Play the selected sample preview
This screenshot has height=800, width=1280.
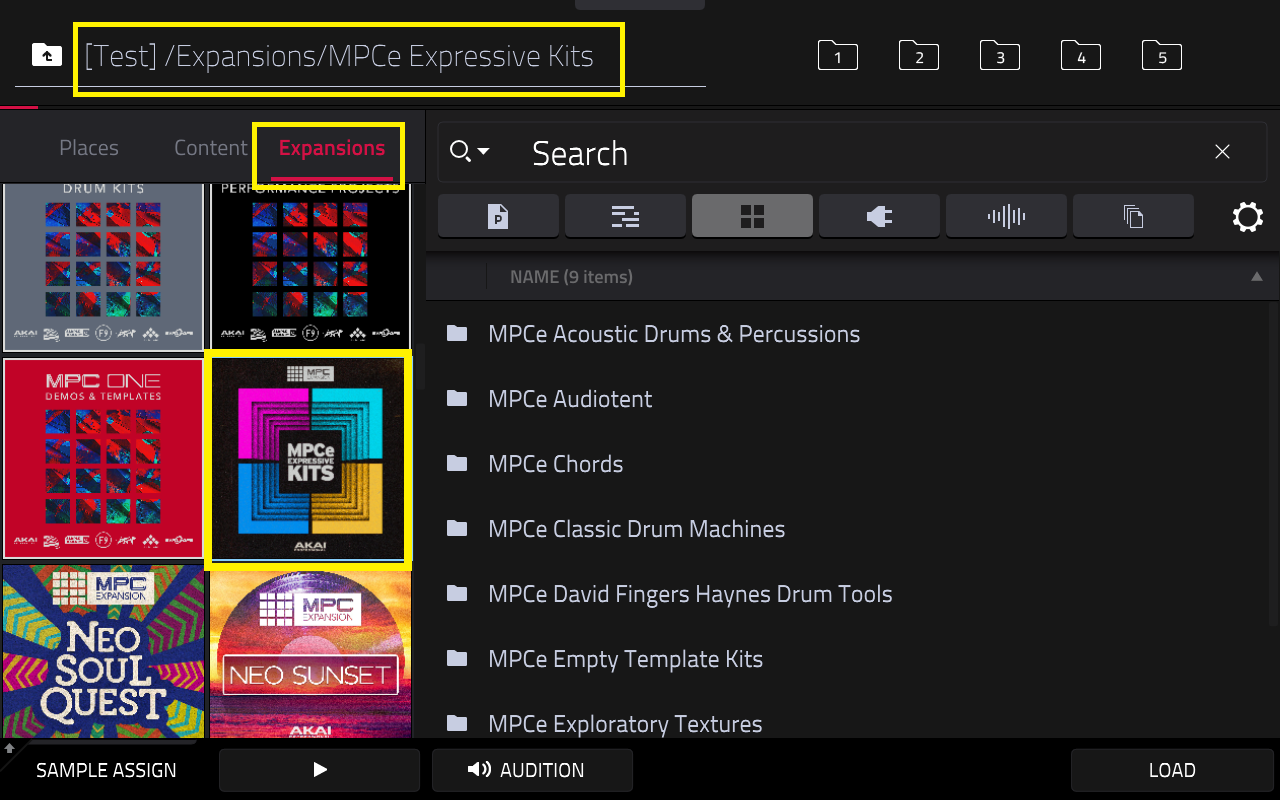pyautogui.click(x=319, y=770)
